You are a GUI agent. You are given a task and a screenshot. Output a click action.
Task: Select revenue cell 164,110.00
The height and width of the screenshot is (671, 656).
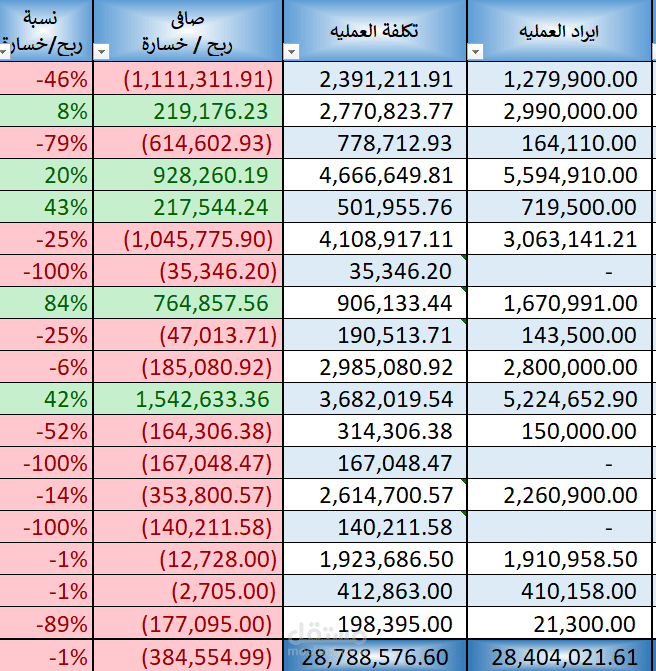(x=559, y=143)
